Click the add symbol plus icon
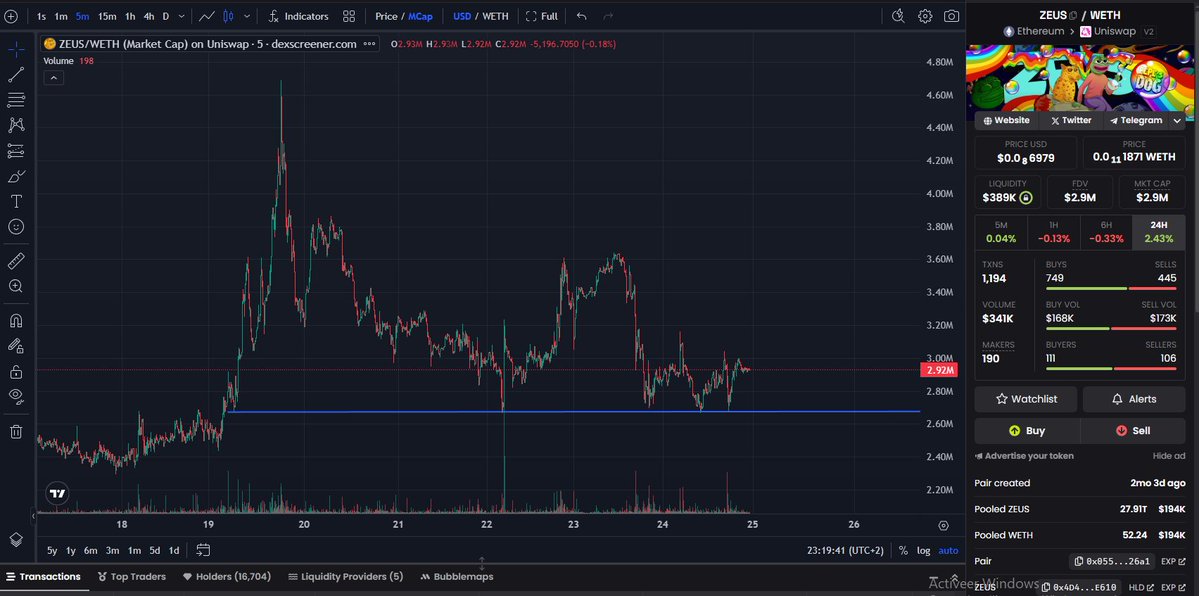The image size is (1199, 596). click(x=11, y=16)
